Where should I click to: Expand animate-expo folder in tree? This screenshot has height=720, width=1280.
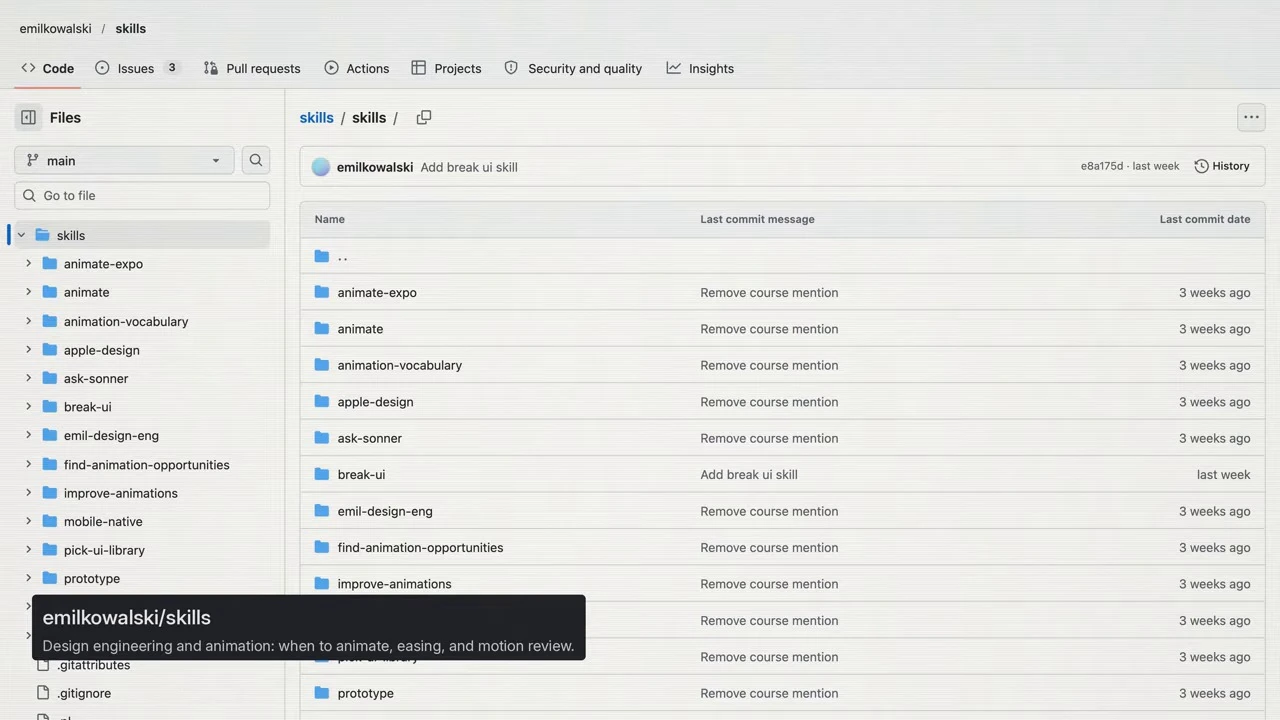tap(28, 264)
